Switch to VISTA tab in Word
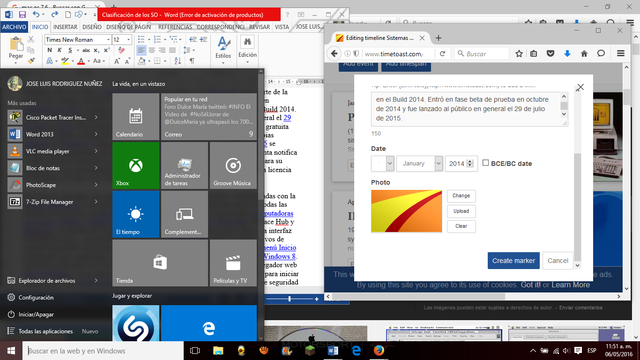The image size is (640, 360). 282,27
